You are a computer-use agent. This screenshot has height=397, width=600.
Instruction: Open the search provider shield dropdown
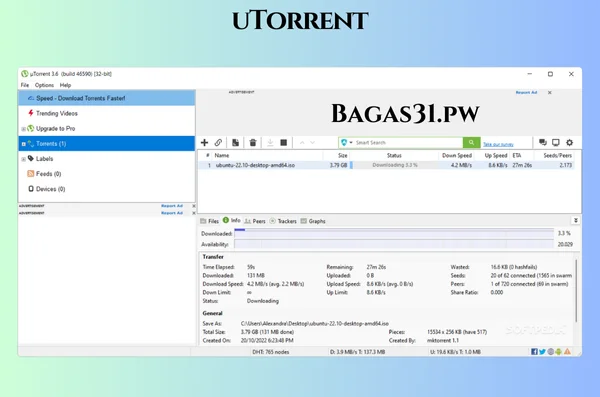(x=346, y=142)
